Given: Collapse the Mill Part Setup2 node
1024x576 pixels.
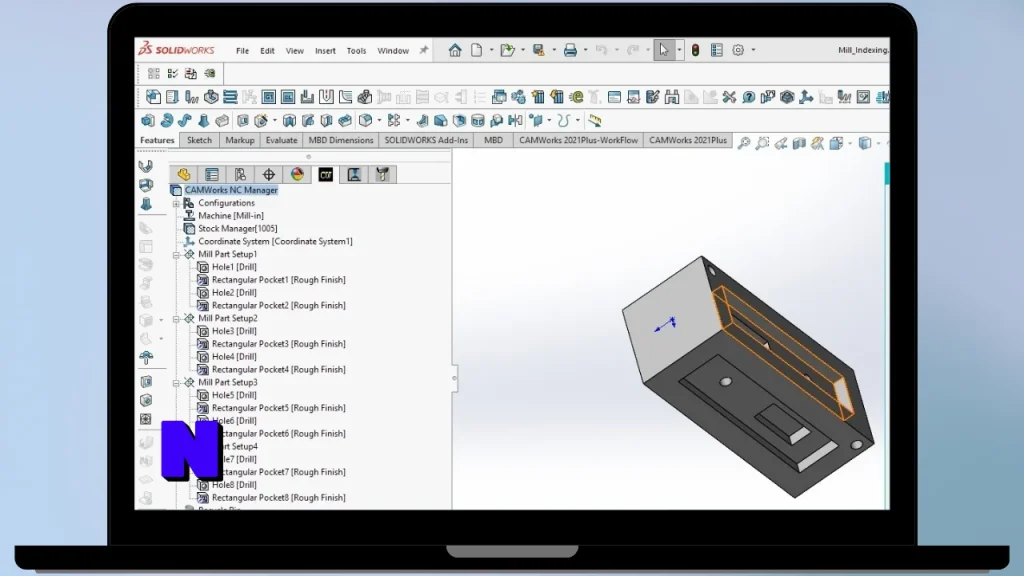Looking at the screenshot, I should tap(176, 319).
